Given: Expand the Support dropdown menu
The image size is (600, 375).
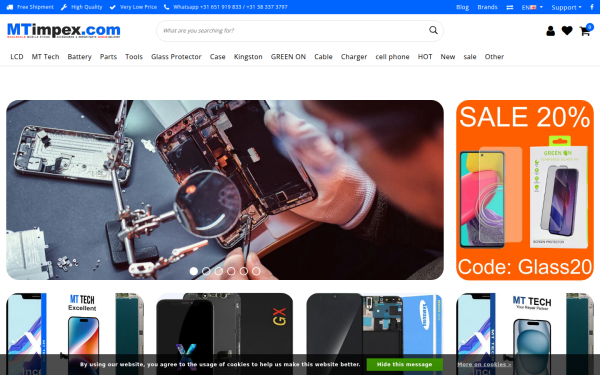Looking at the screenshot, I should click(x=566, y=7).
